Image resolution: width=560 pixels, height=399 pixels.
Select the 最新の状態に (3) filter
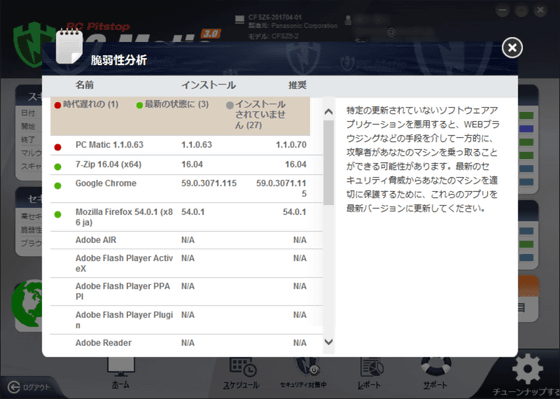(172, 105)
